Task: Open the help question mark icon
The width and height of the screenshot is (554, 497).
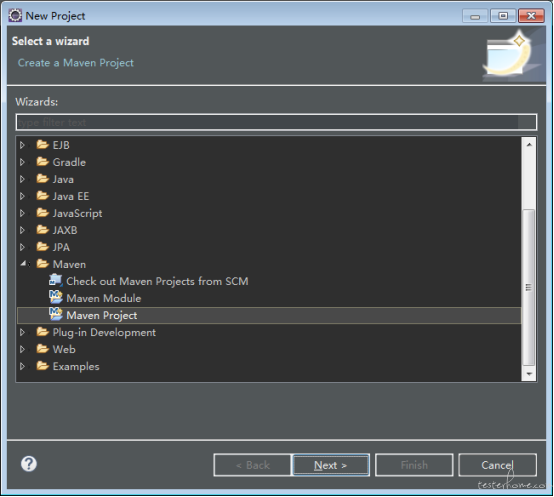Action: (29, 464)
